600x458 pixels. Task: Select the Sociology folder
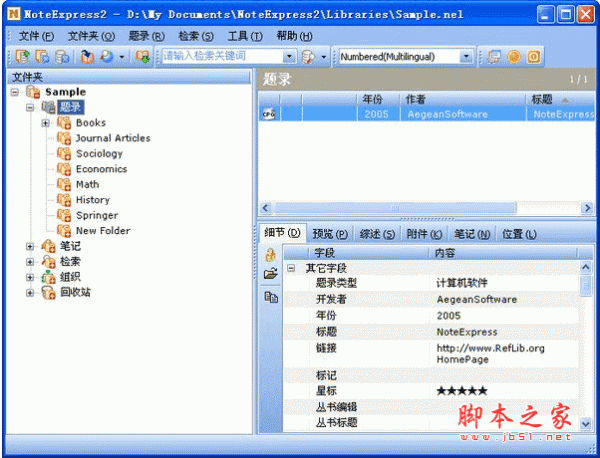[x=99, y=153]
